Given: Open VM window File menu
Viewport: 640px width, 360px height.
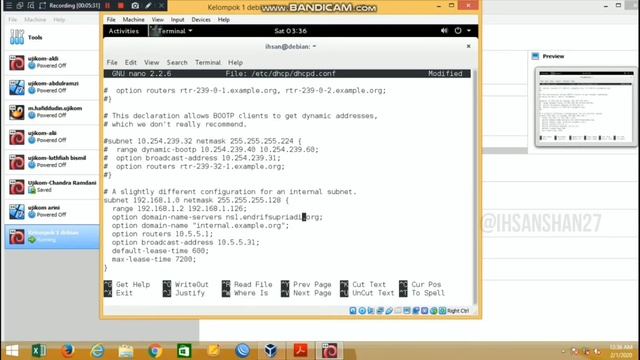Looking at the screenshot, I should pos(111,20).
